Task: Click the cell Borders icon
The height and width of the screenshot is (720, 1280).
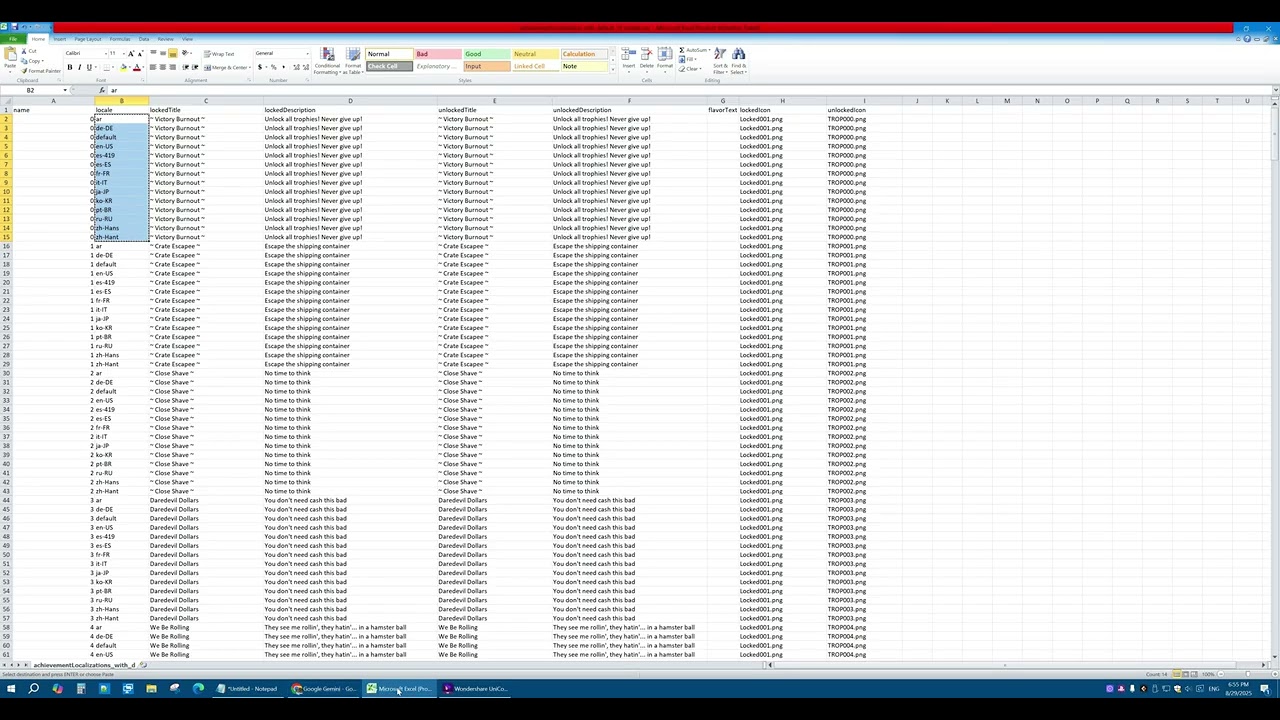Action: click(106, 67)
